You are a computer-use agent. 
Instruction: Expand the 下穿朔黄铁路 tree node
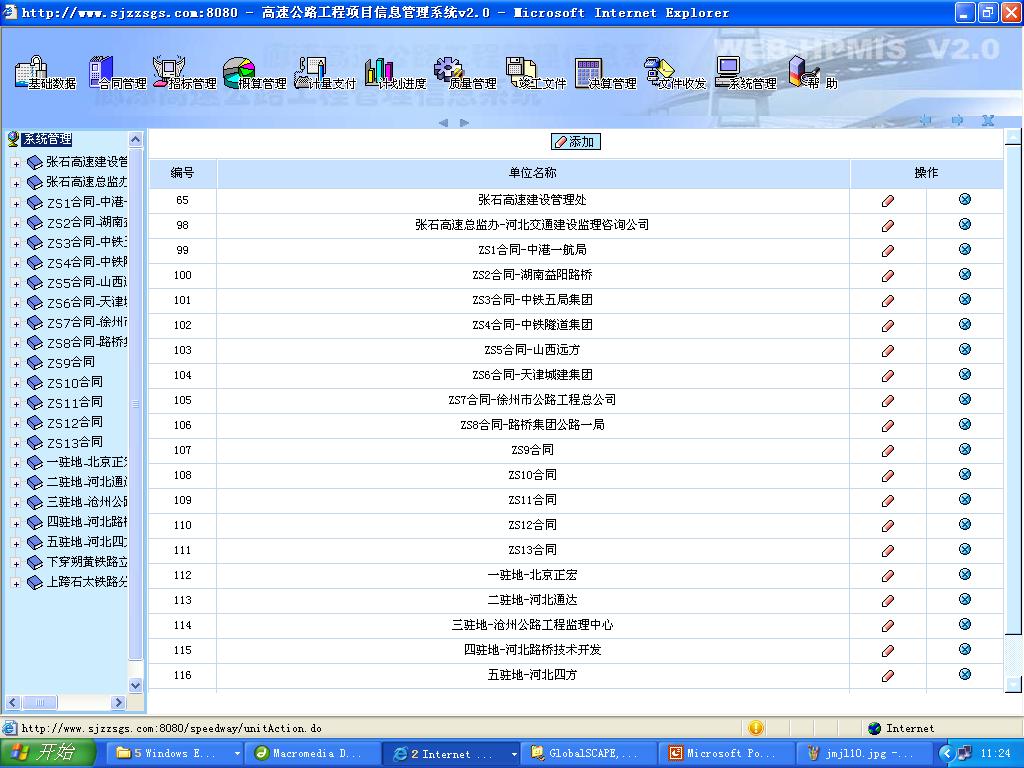pyautogui.click(x=16, y=564)
